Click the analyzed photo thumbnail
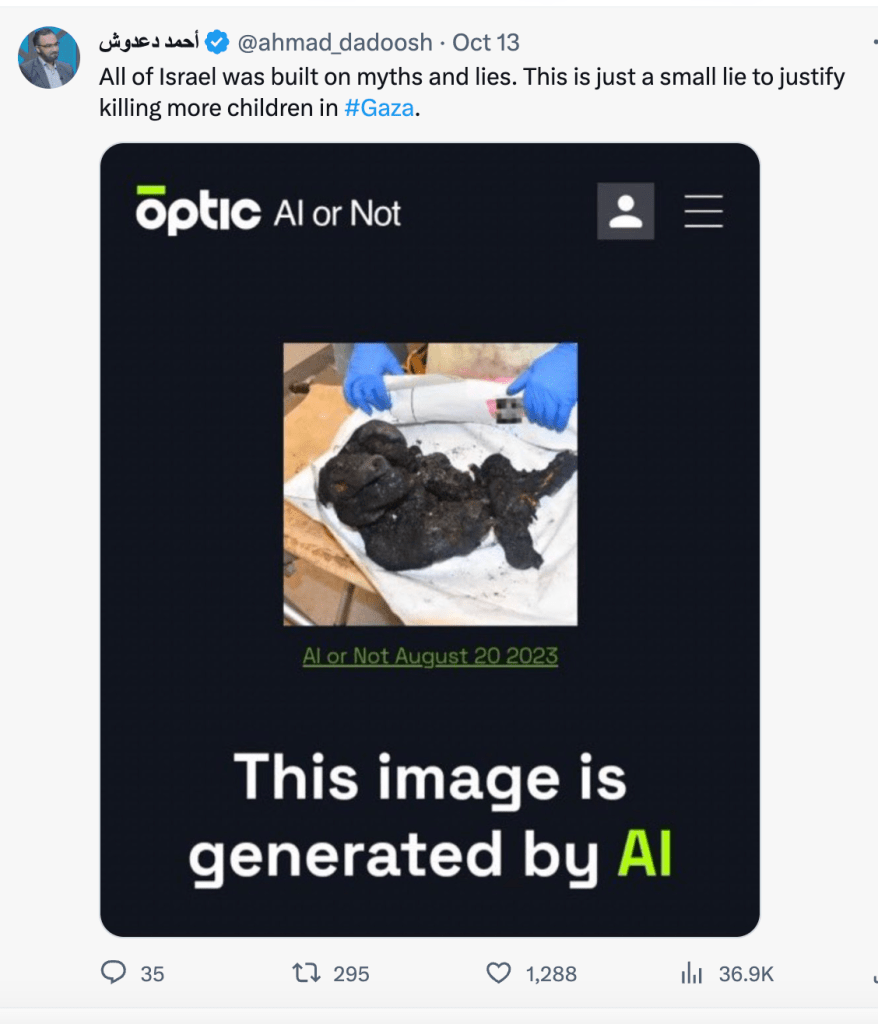The width and height of the screenshot is (878, 1024). tap(430, 484)
